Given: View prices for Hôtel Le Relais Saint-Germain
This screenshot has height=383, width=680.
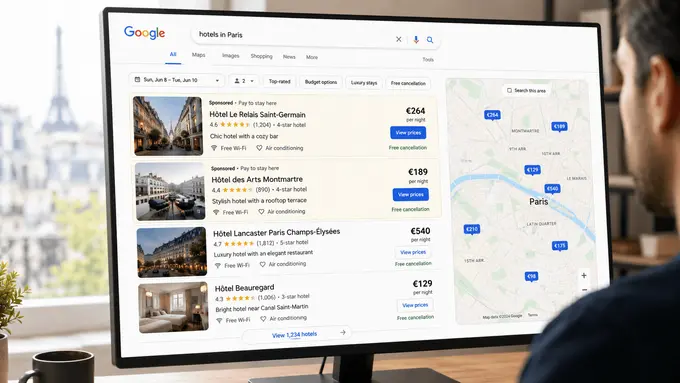Looking at the screenshot, I should pyautogui.click(x=408, y=133).
